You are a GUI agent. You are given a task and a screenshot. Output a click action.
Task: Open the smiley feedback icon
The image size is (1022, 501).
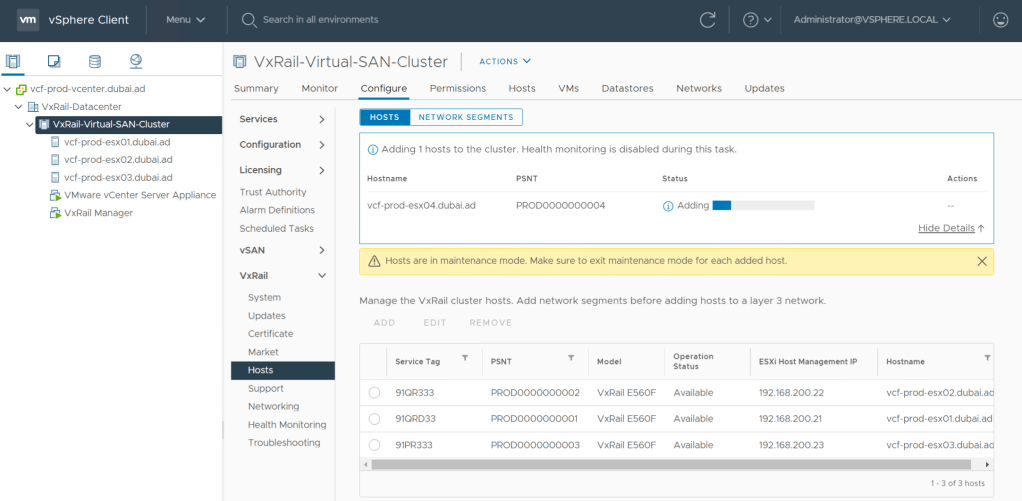pos(1000,20)
